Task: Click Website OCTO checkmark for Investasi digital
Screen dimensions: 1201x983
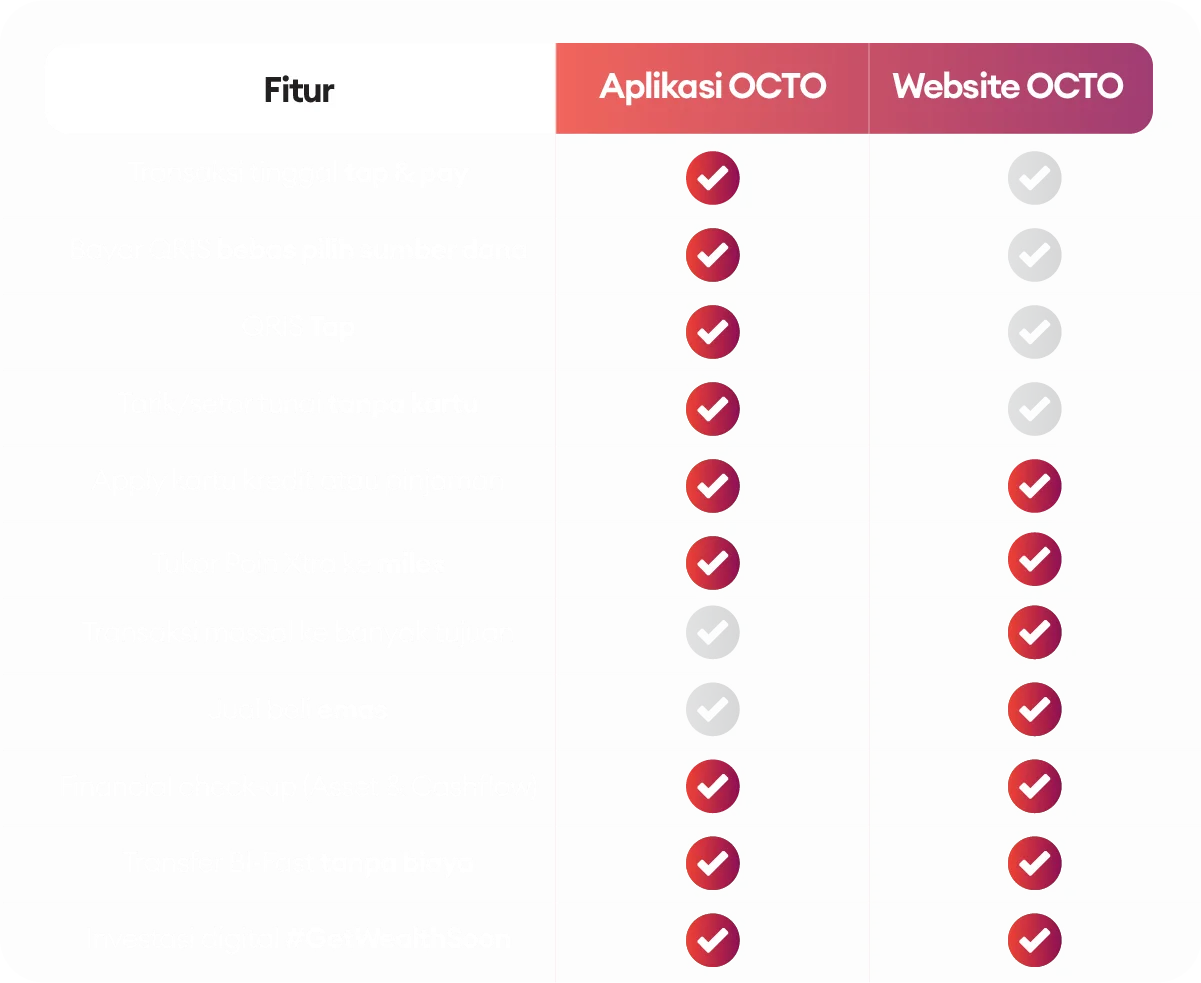Action: 1034,940
